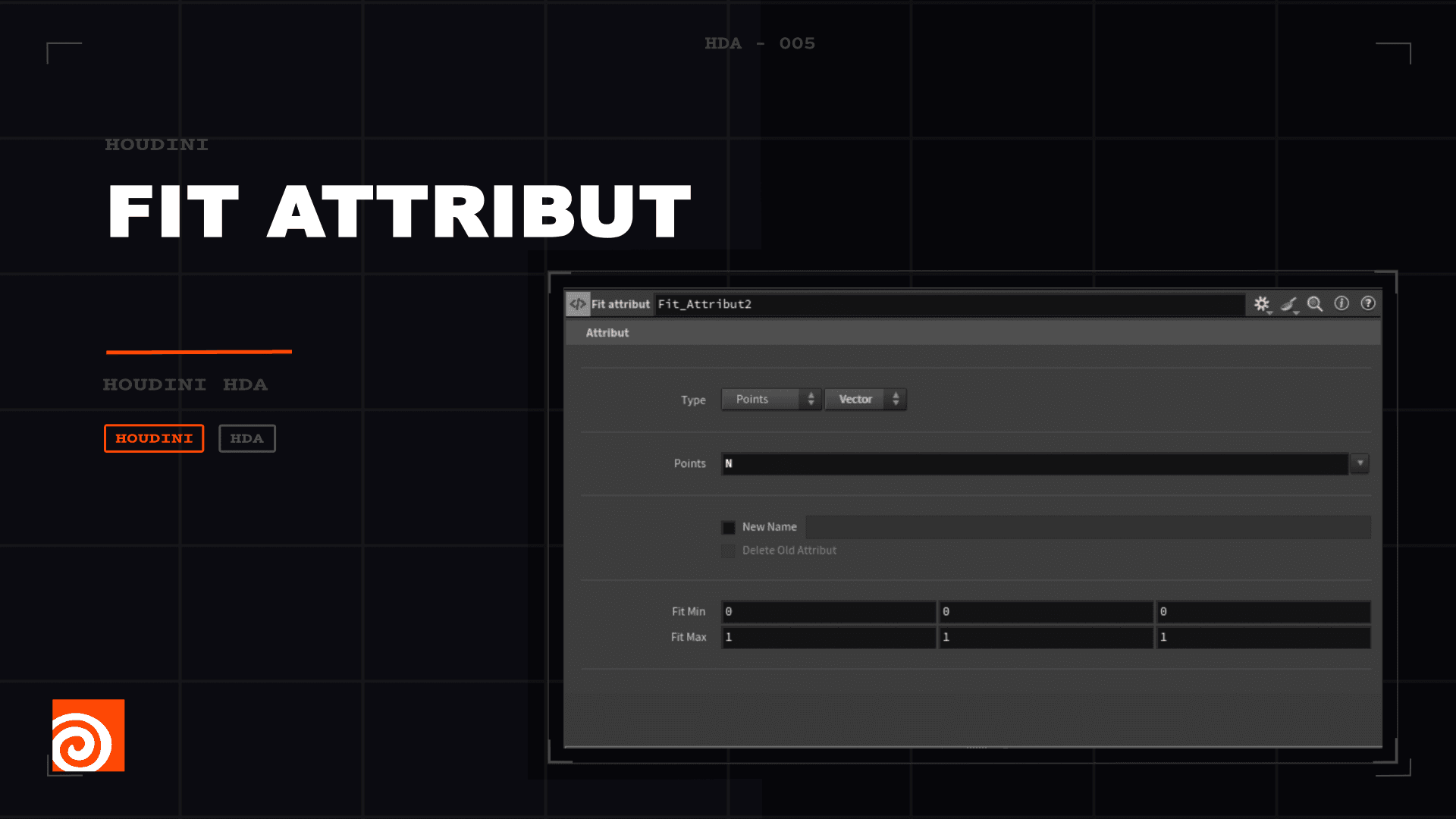1456x819 pixels.
Task: Click the first Fit Min value field
Action: pyautogui.click(x=828, y=611)
